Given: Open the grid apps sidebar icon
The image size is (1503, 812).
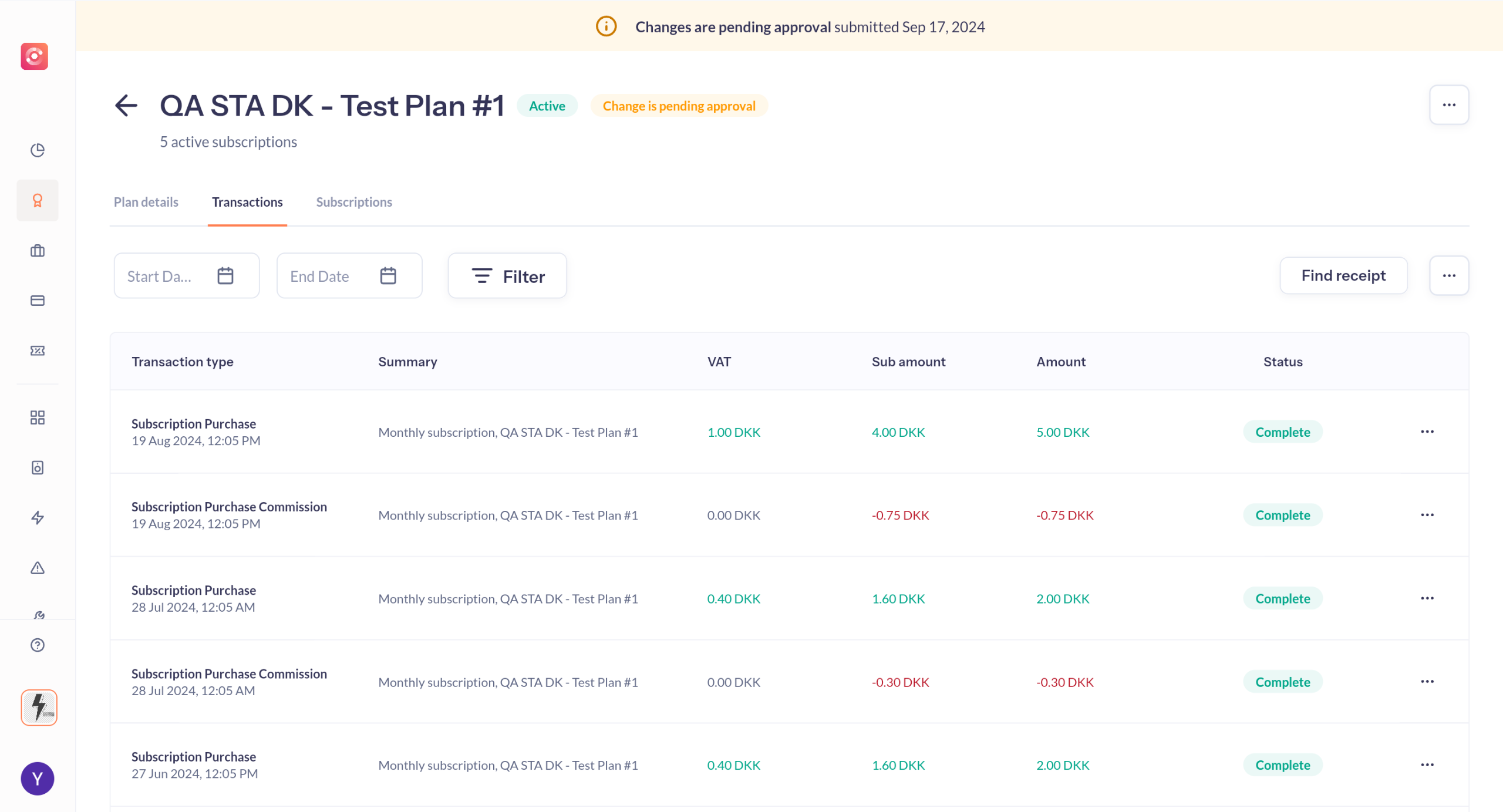Looking at the screenshot, I should click(x=38, y=417).
